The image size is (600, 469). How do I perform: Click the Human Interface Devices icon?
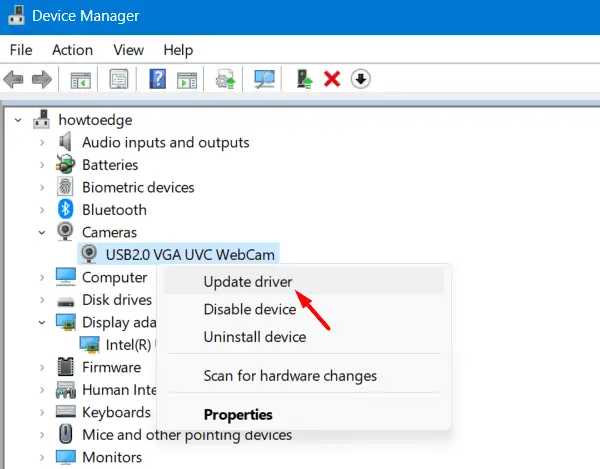click(x=65, y=390)
